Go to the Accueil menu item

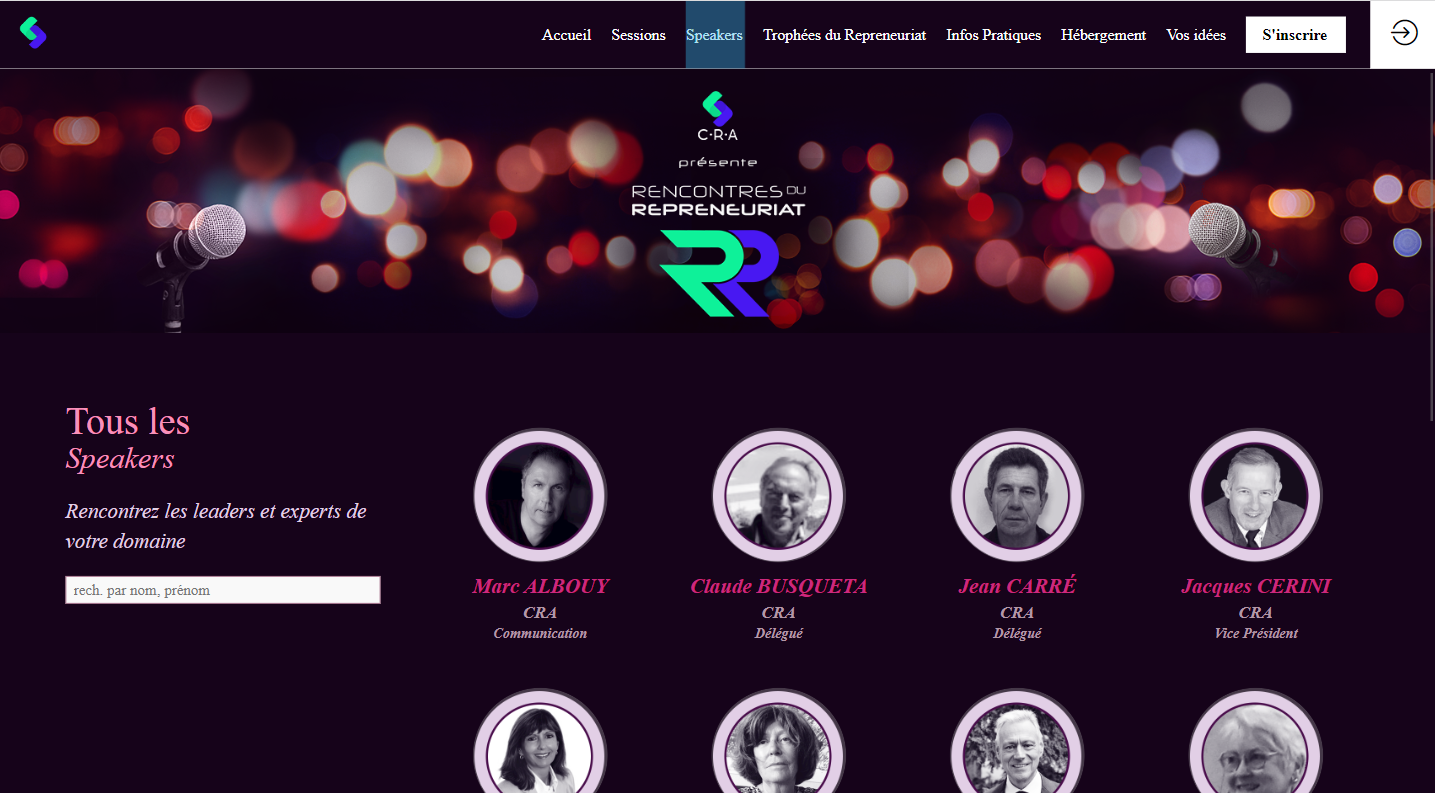(566, 35)
